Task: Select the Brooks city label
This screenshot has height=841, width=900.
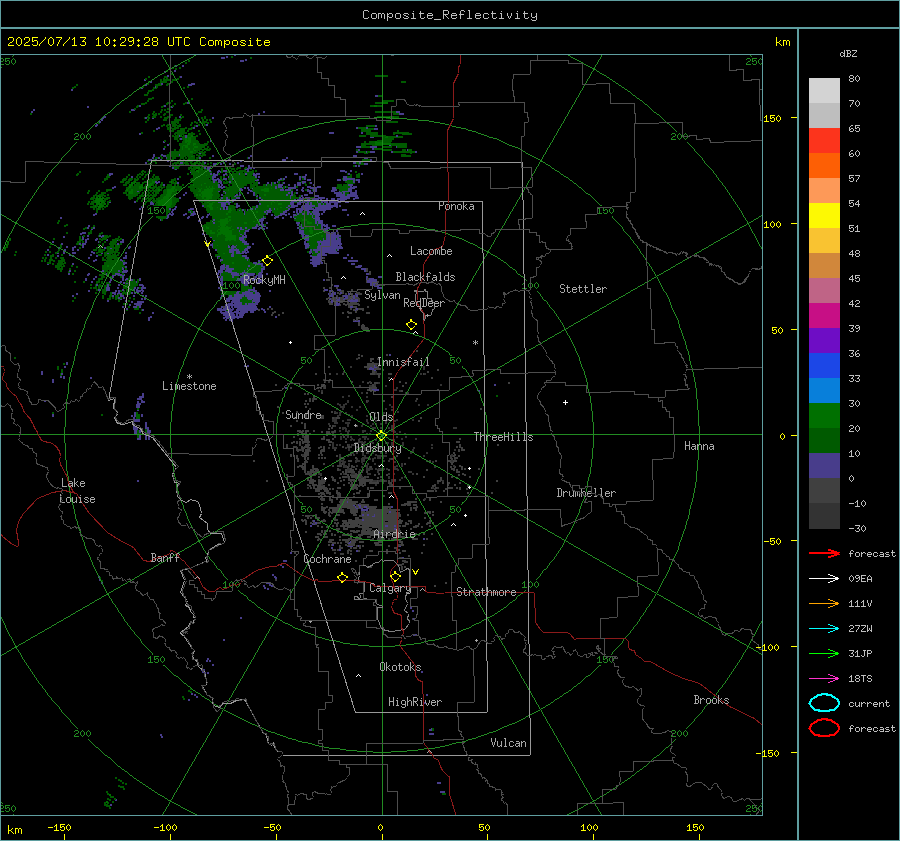Action: click(x=711, y=700)
